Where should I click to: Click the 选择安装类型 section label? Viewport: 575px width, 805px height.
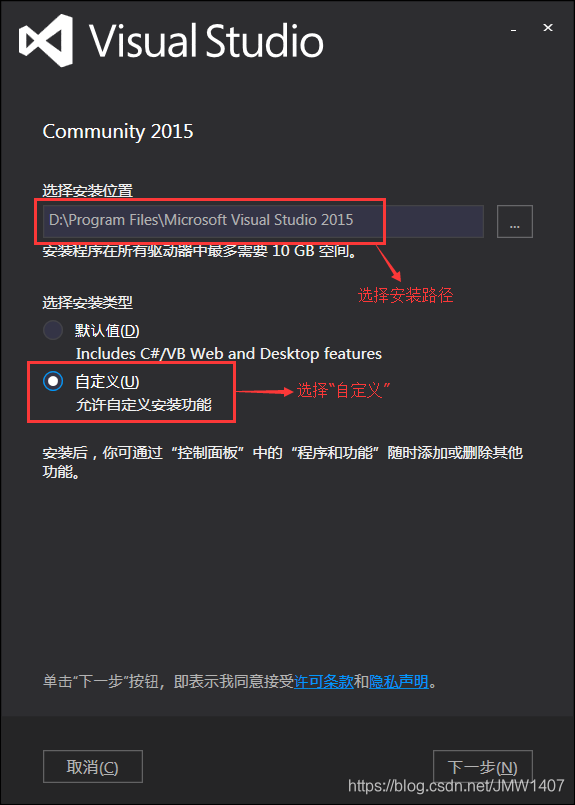pyautogui.click(x=88, y=302)
